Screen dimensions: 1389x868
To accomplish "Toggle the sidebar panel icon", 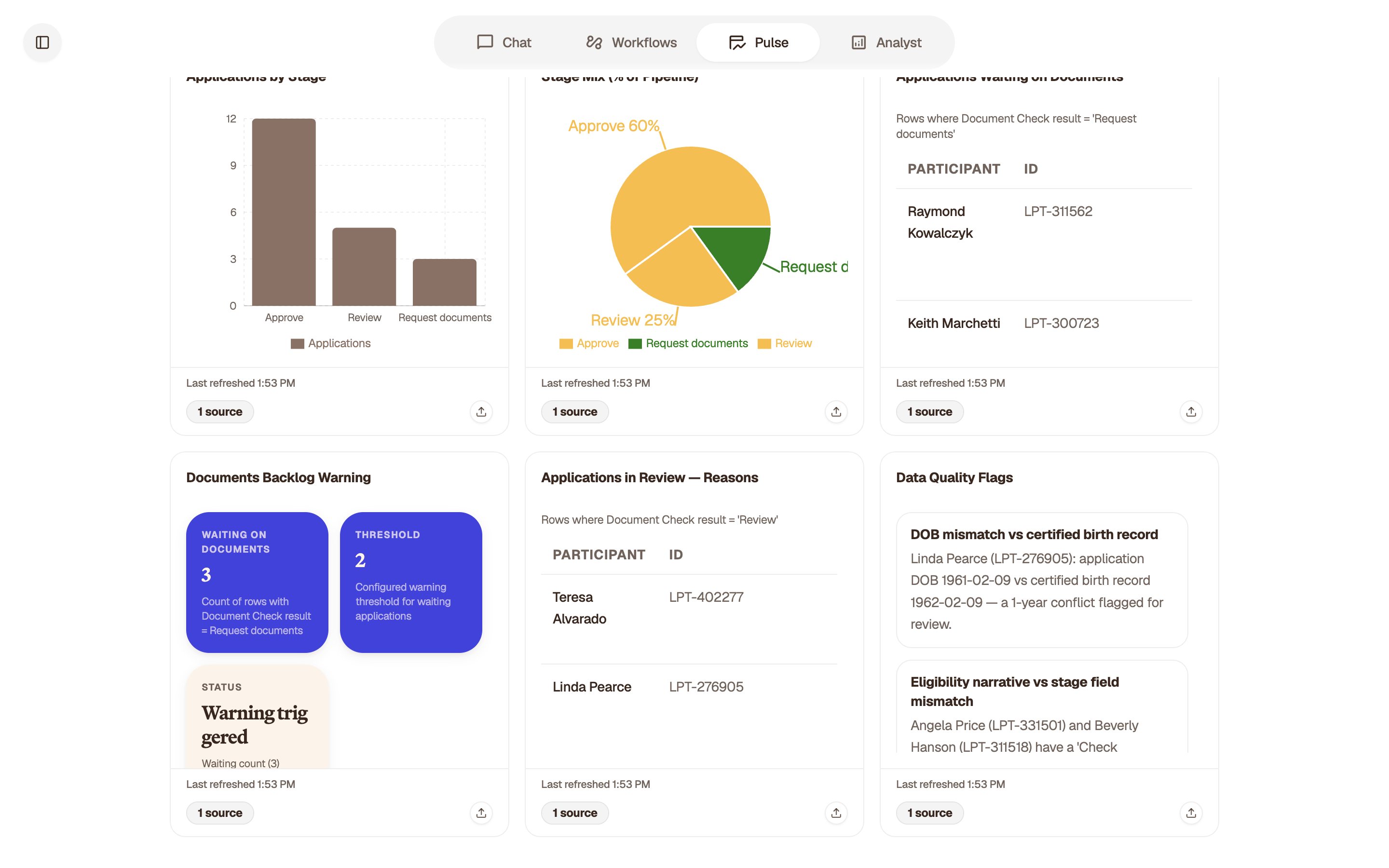I will coord(42,42).
